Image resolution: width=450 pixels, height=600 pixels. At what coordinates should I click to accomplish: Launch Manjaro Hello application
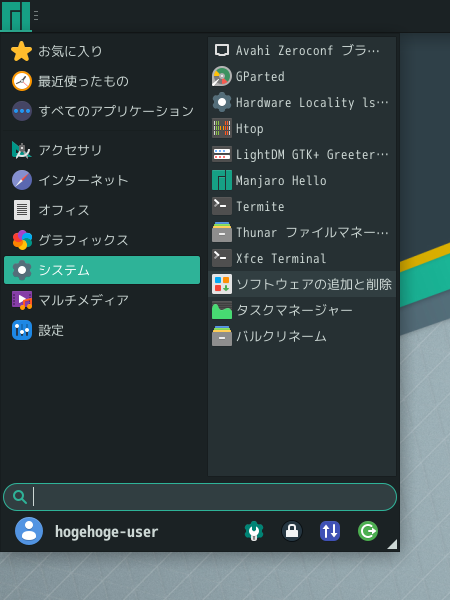click(x=302, y=181)
